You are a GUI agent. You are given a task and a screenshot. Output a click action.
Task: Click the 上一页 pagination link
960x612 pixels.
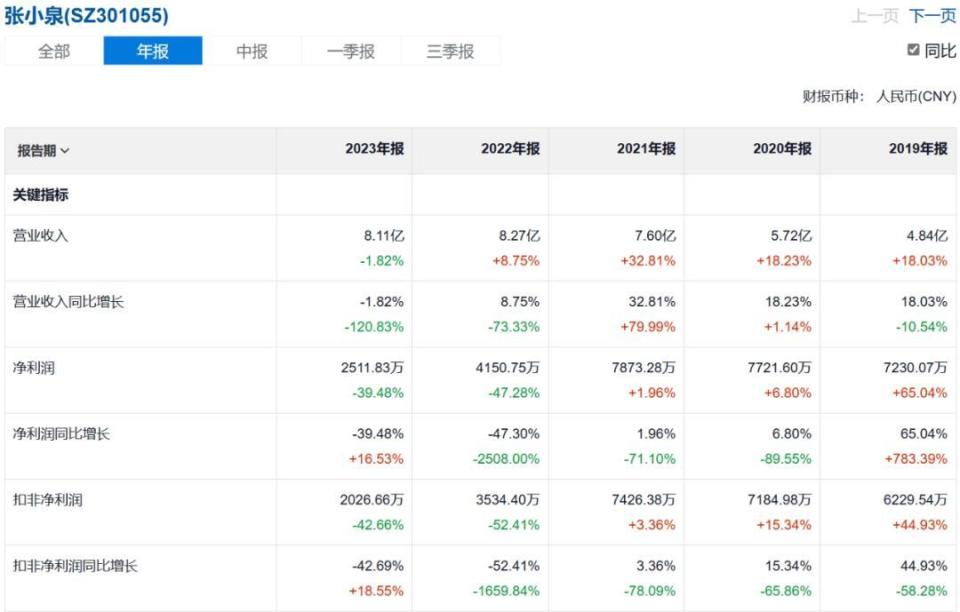click(x=875, y=15)
